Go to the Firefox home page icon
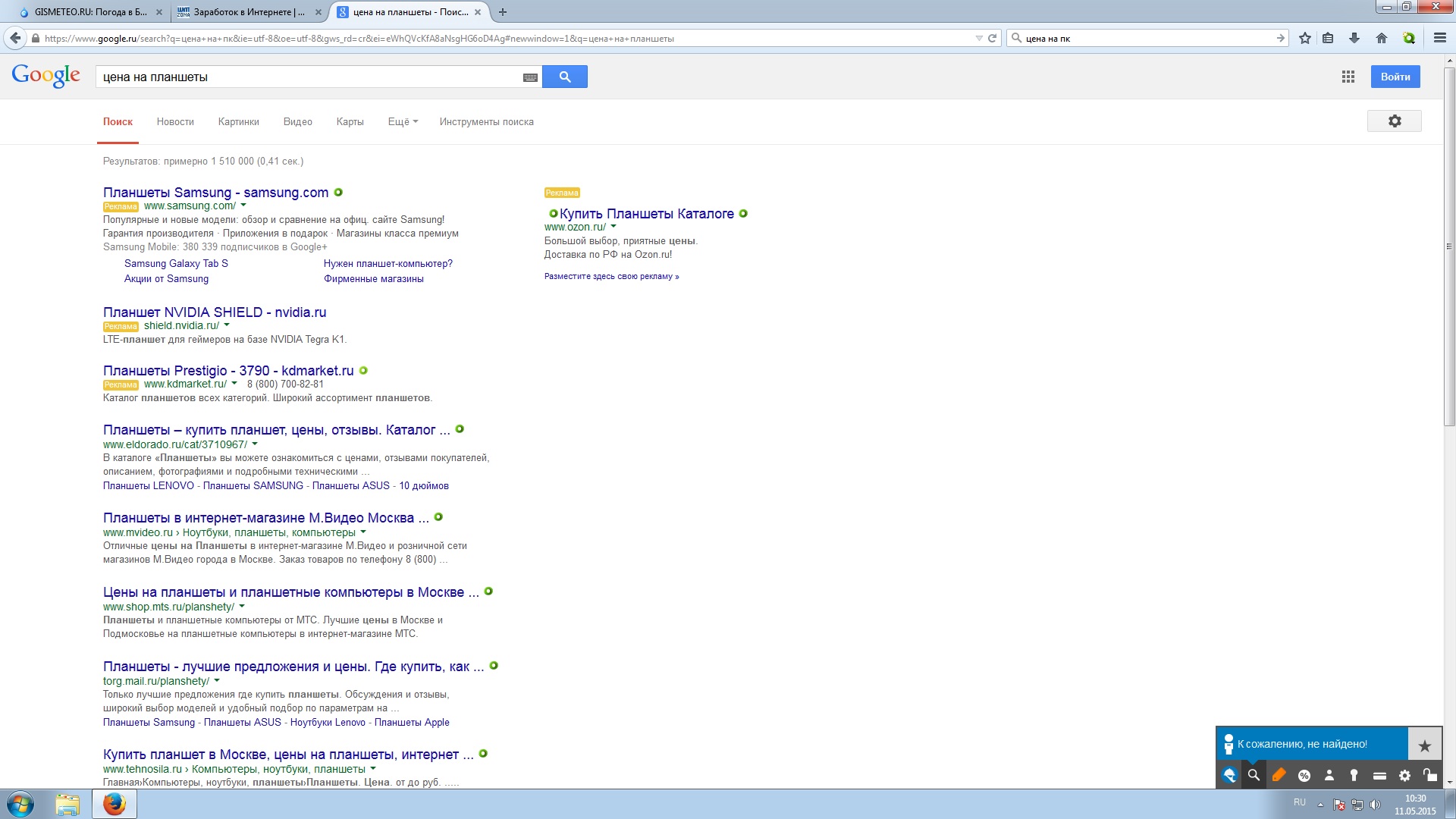Screen dimensions: 1456x819 1382,38
